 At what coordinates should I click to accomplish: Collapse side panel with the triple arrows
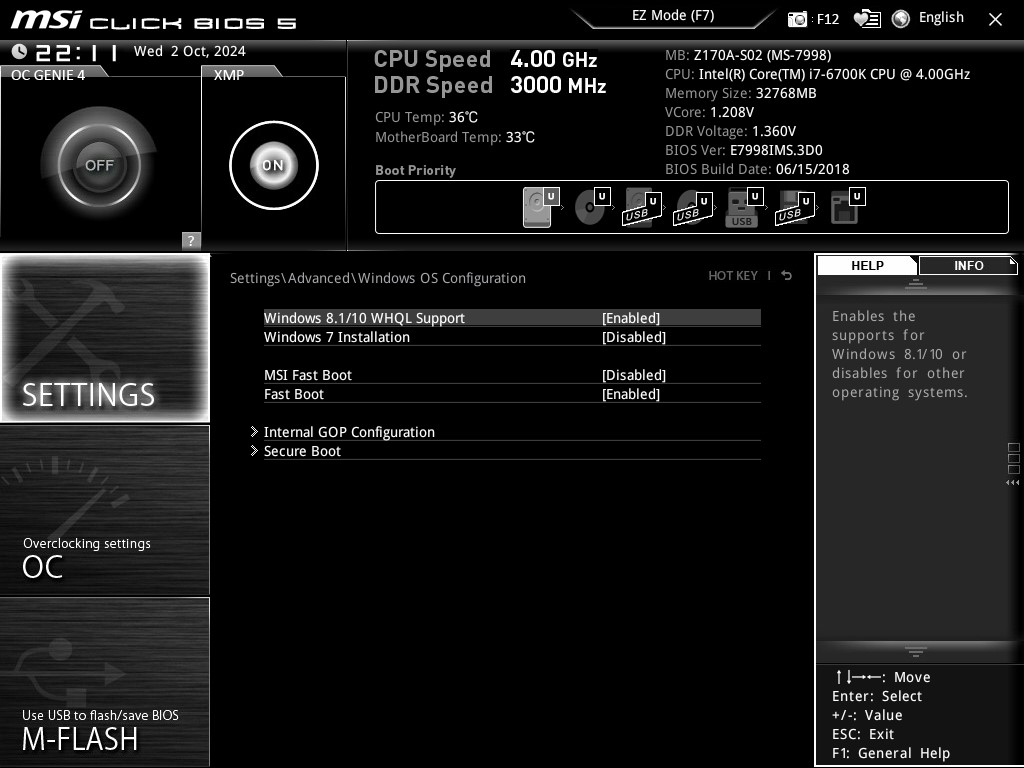click(1012, 483)
